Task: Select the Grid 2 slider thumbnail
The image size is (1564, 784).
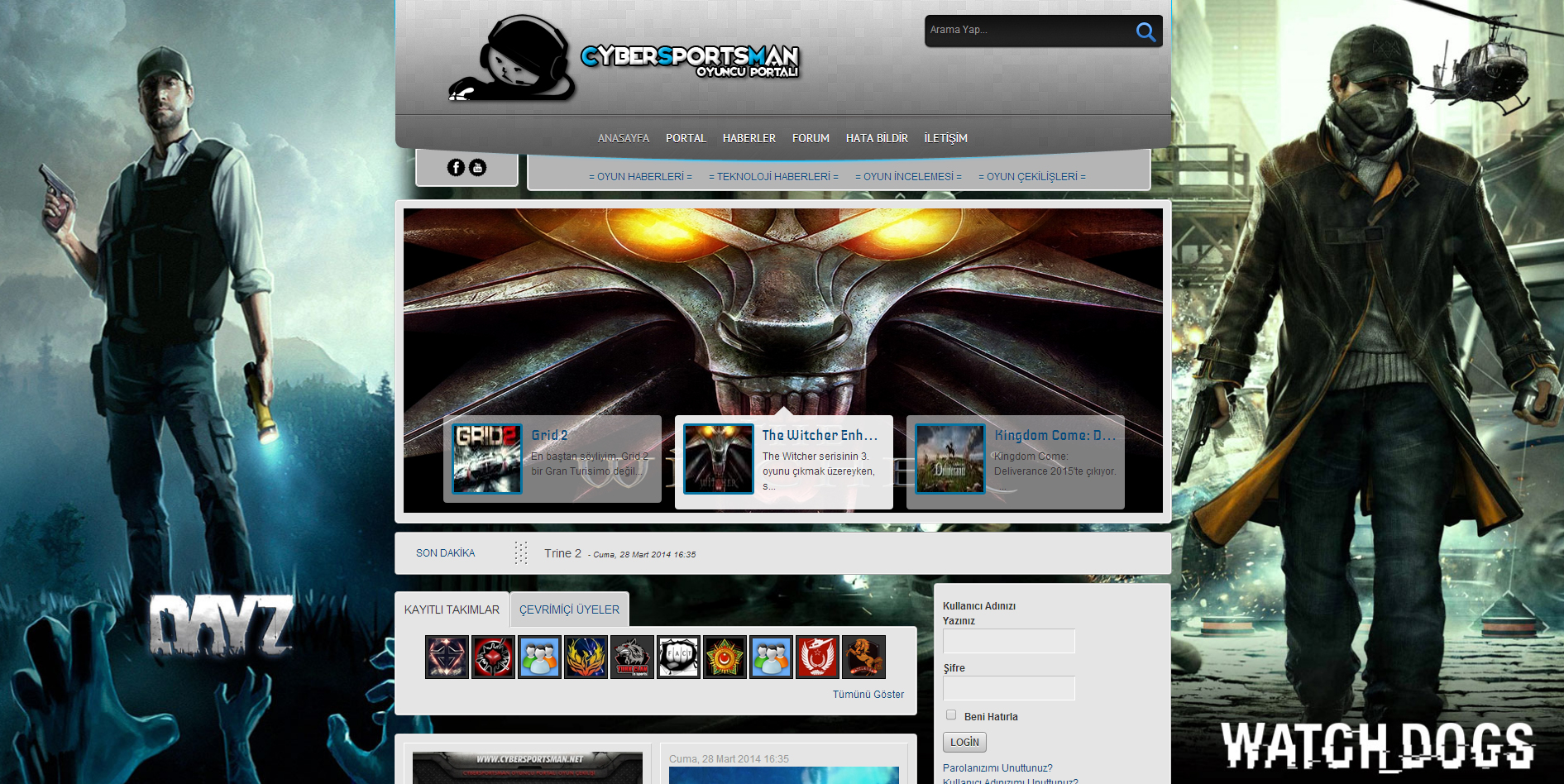Action: (487, 459)
